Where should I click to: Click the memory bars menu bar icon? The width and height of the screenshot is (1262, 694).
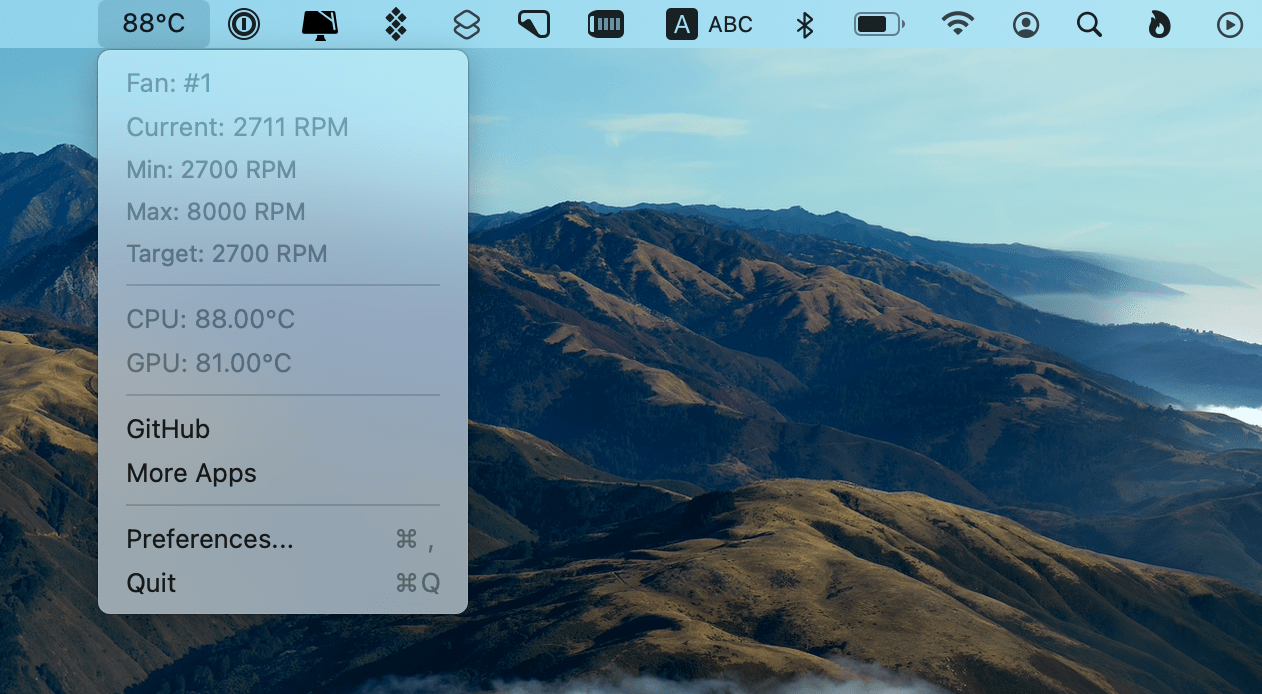[x=605, y=24]
